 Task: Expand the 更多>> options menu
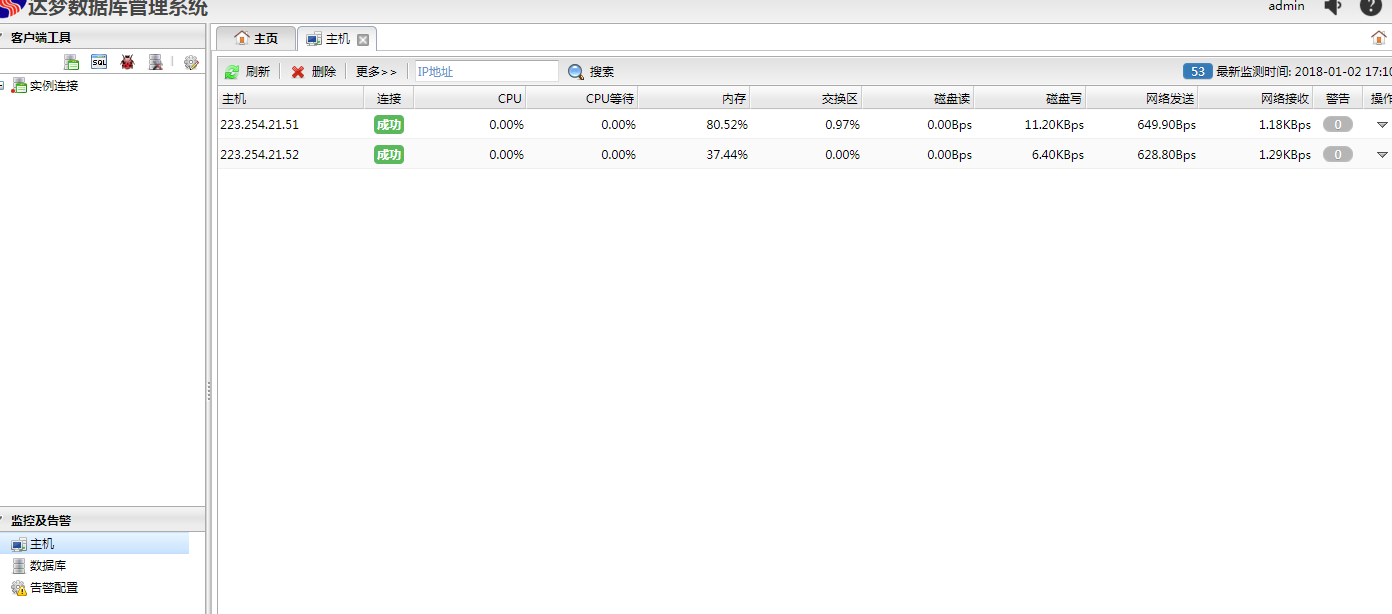pos(376,72)
